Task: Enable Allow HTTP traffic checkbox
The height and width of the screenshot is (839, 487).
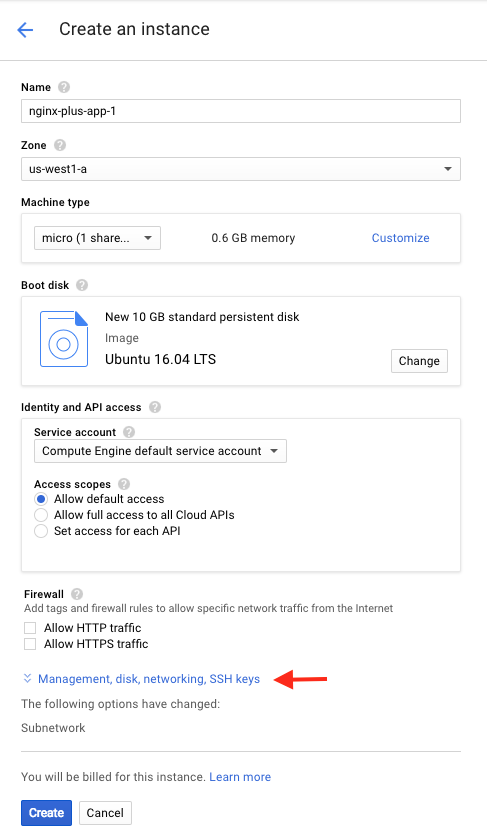Action: coord(30,628)
